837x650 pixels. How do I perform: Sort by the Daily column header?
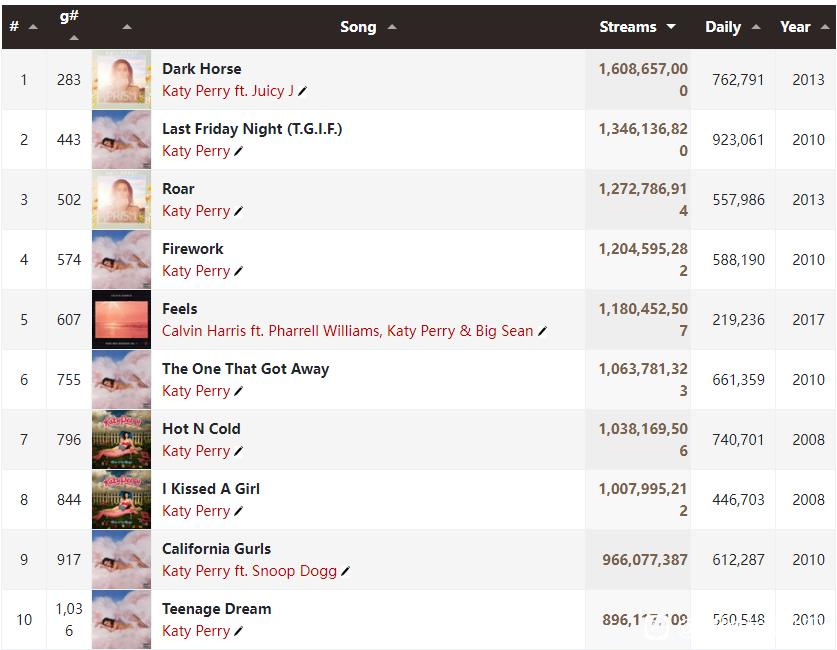click(732, 27)
